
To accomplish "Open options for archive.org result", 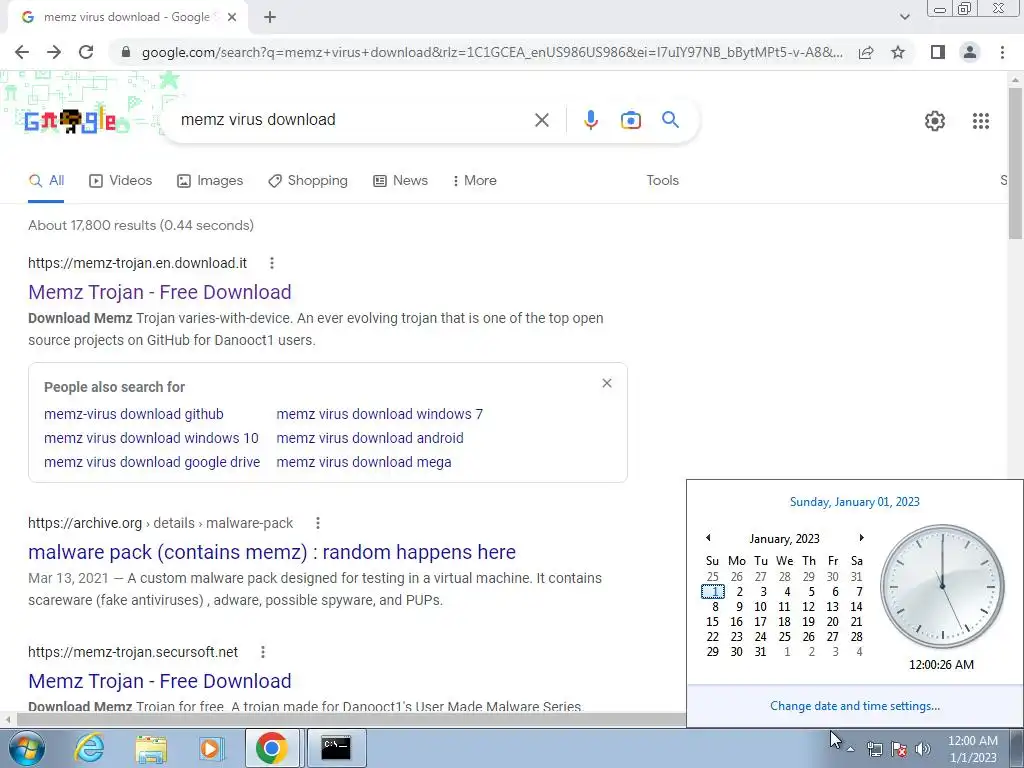I will click(317, 523).
